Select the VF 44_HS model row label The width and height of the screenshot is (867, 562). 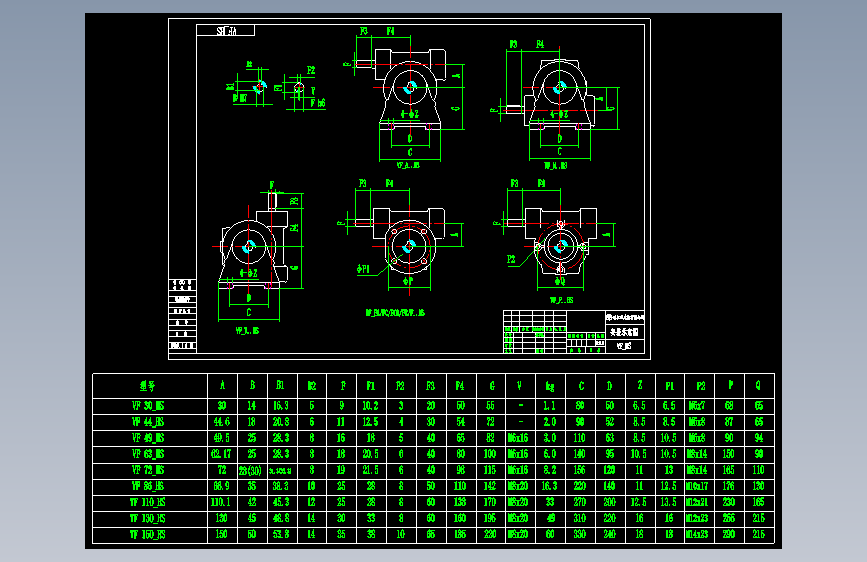tap(148, 422)
